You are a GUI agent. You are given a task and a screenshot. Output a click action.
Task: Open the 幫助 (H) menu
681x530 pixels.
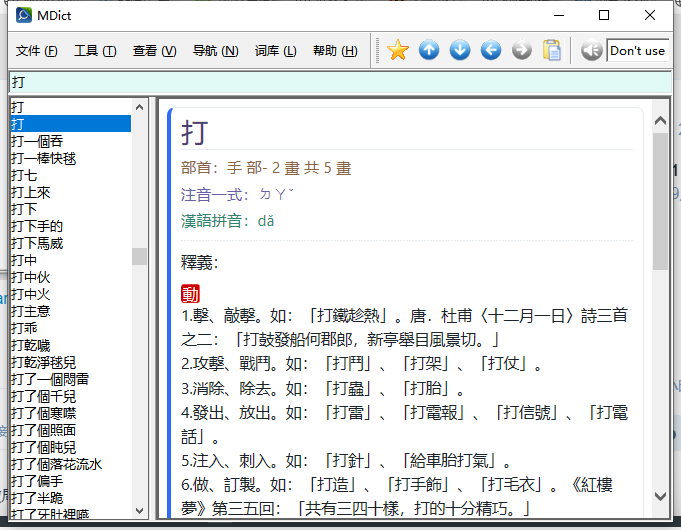(335, 51)
